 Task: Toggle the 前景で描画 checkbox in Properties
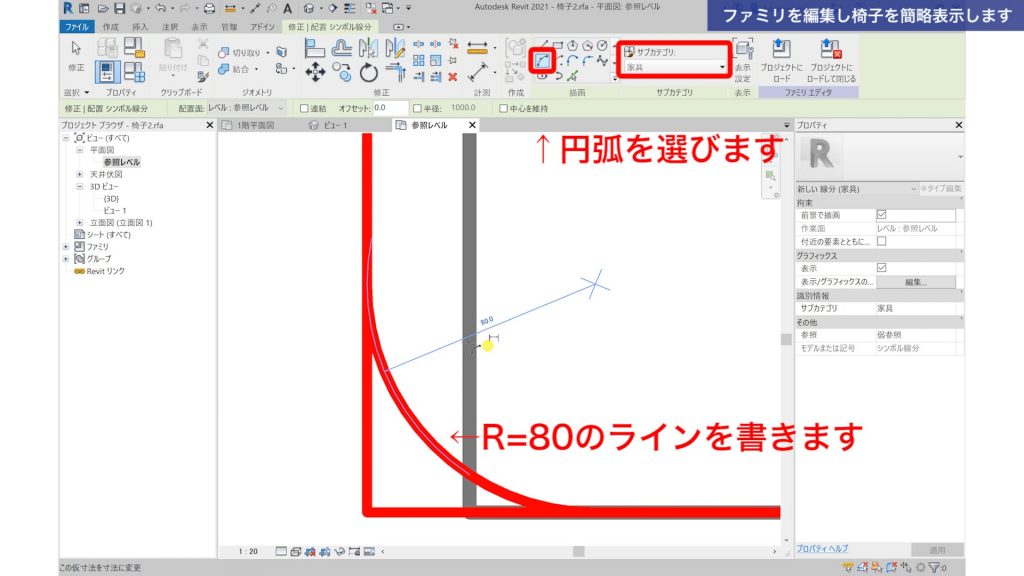(882, 214)
